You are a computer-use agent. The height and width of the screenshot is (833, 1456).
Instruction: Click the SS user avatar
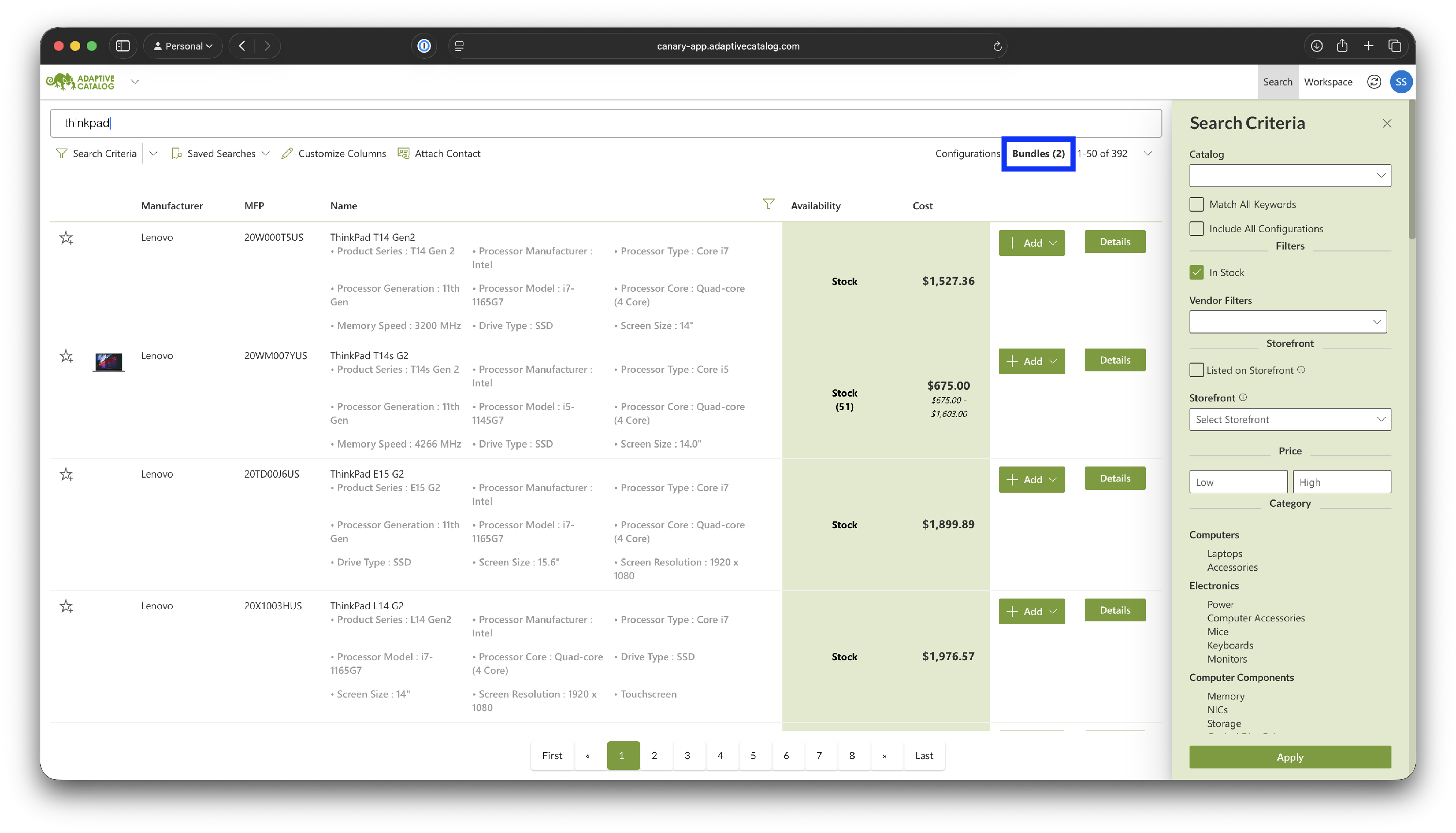point(1401,82)
